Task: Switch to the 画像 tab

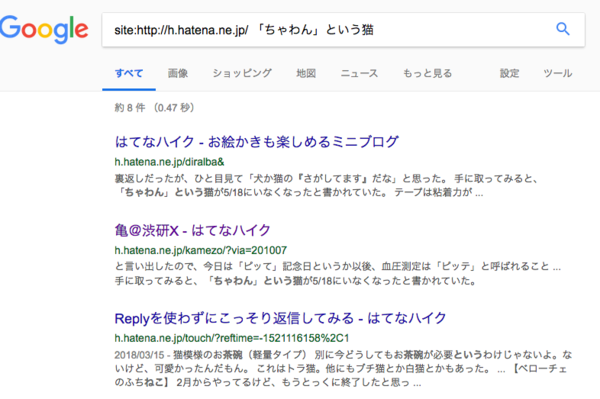Action: (x=178, y=73)
